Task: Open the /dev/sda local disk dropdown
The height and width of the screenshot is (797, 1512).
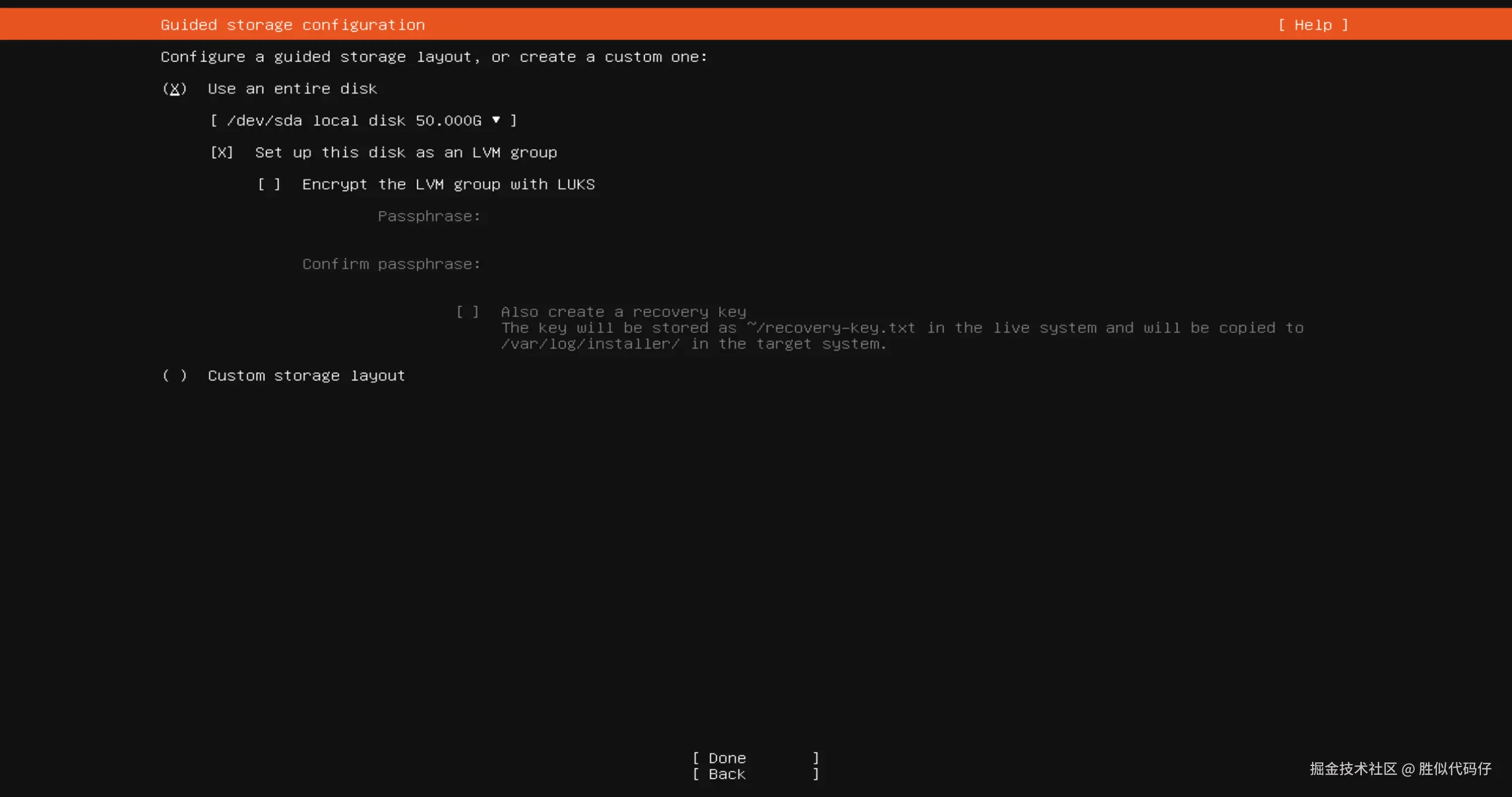Action: tap(363, 120)
